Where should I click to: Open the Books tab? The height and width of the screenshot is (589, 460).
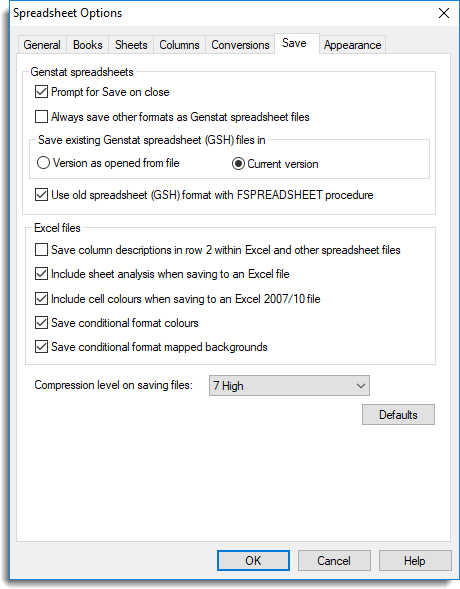[87, 45]
